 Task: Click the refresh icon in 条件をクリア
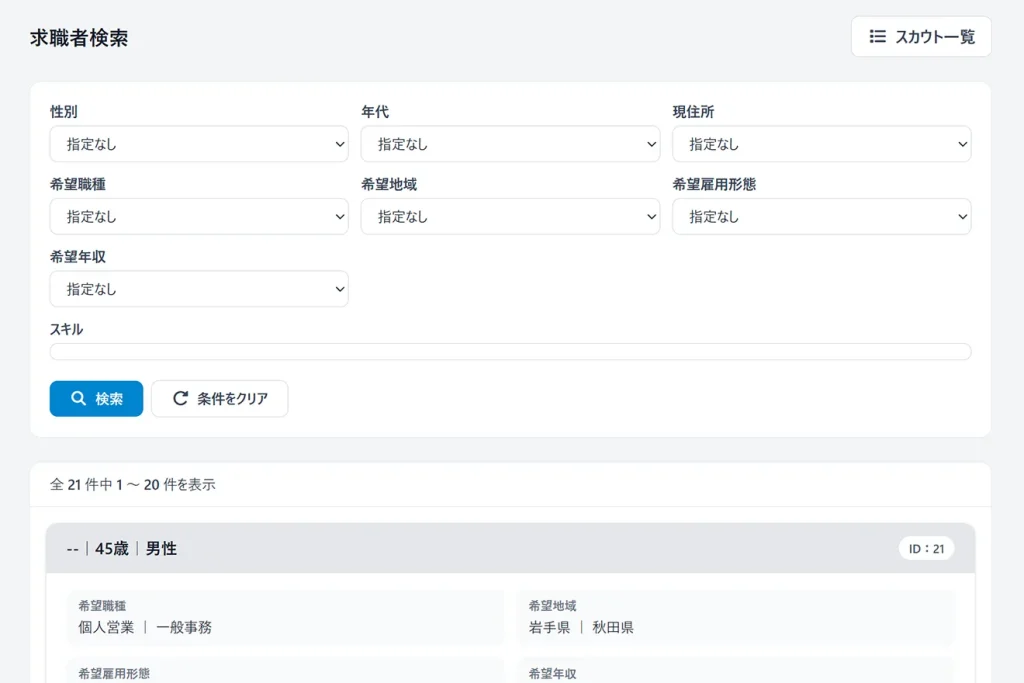tap(180, 398)
